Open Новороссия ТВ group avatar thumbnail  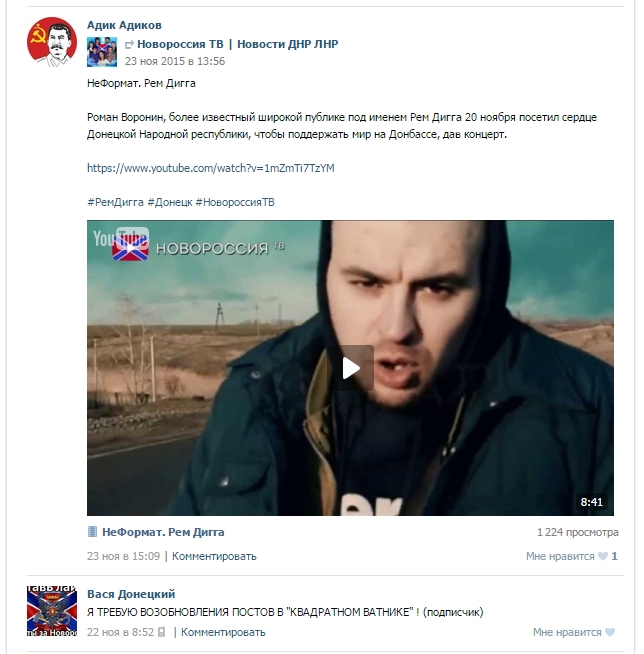click(x=102, y=52)
